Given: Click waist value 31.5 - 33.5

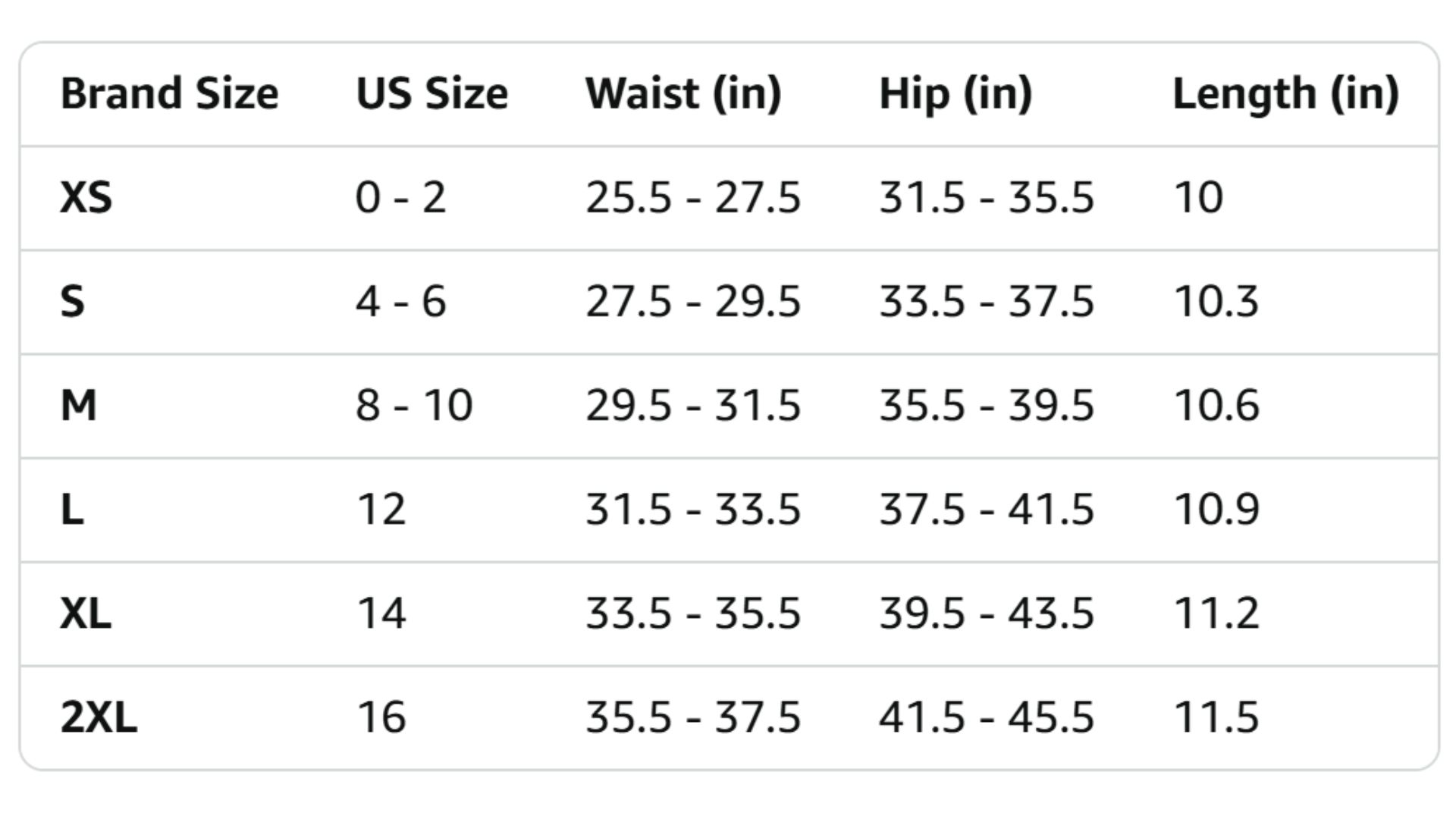Looking at the screenshot, I should point(692,510).
